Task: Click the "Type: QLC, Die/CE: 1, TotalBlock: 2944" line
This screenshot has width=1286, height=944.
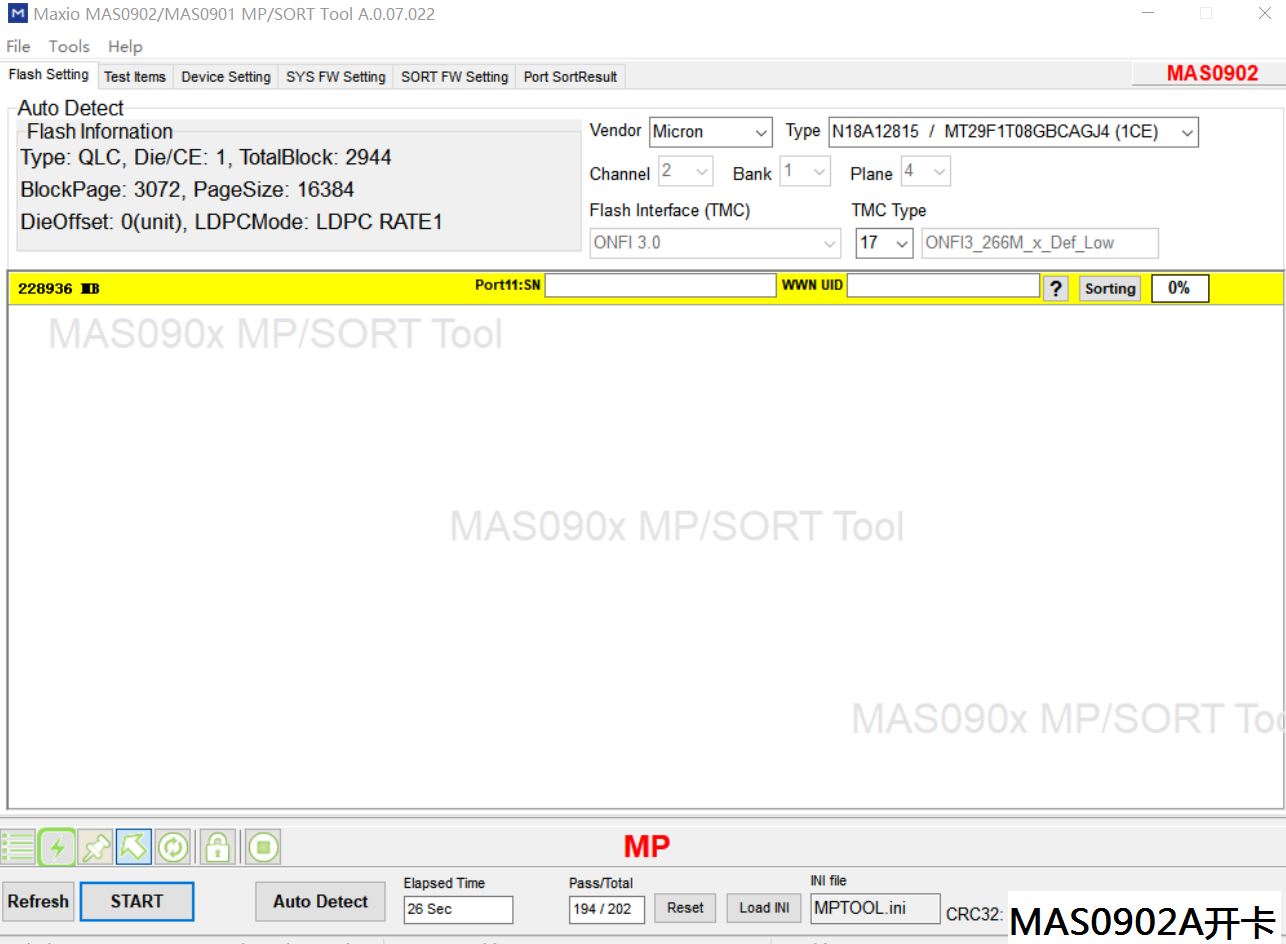Action: point(206,158)
